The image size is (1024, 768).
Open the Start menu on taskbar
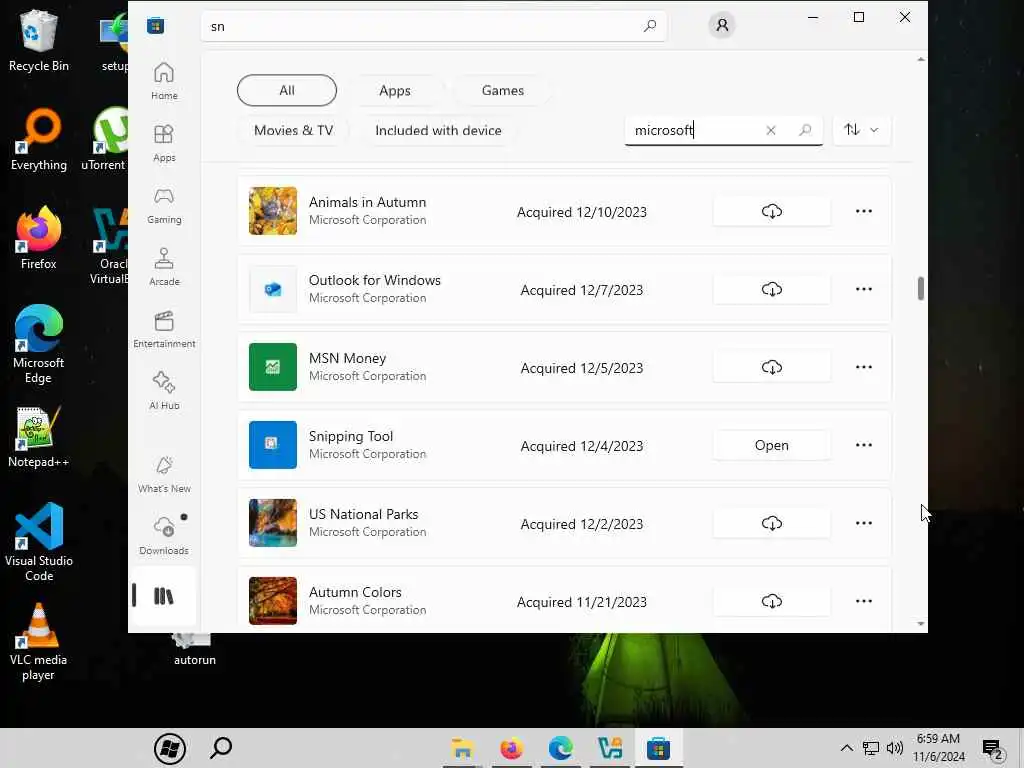click(170, 748)
